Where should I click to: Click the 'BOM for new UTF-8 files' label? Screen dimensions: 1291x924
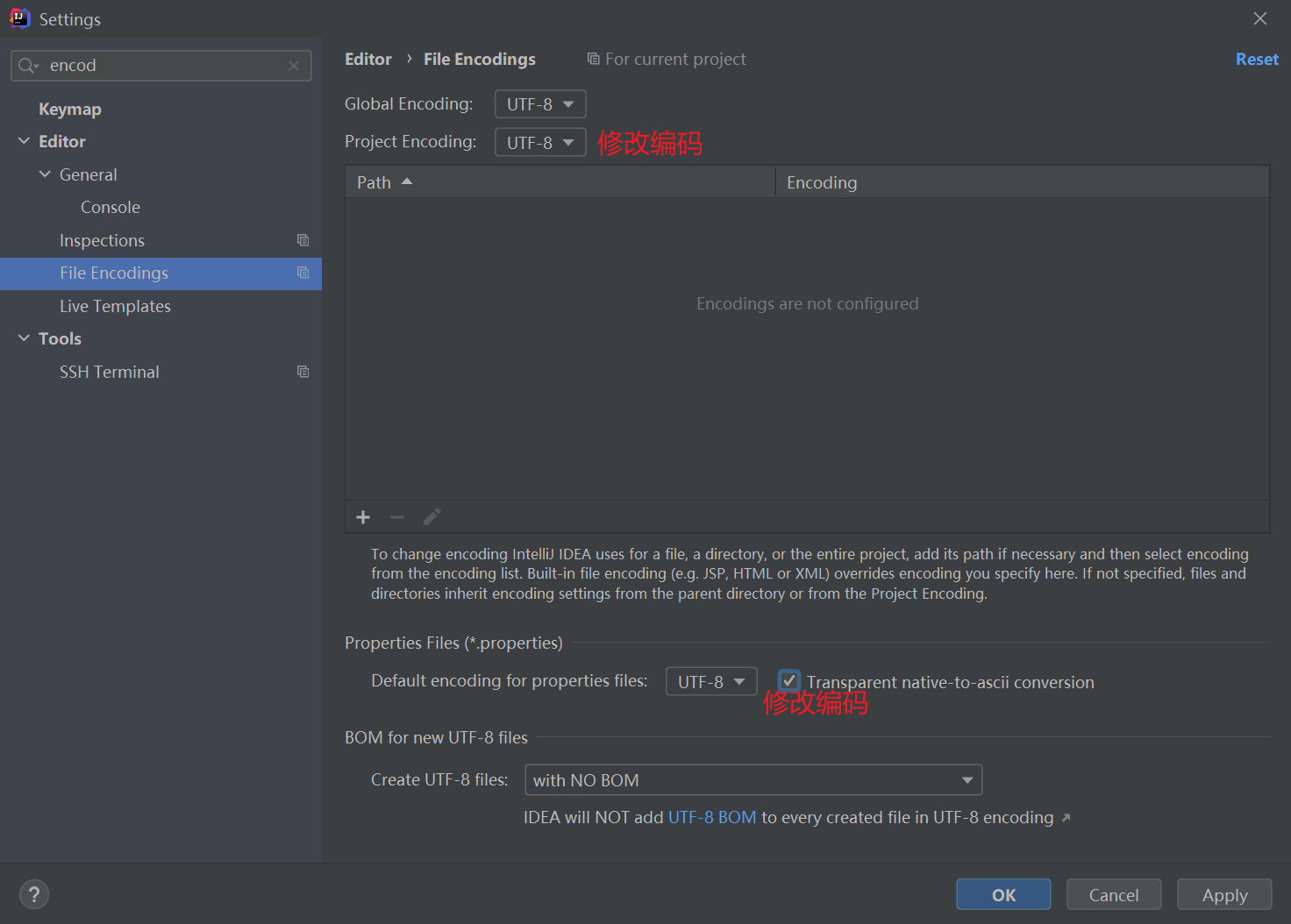pyautogui.click(x=436, y=737)
